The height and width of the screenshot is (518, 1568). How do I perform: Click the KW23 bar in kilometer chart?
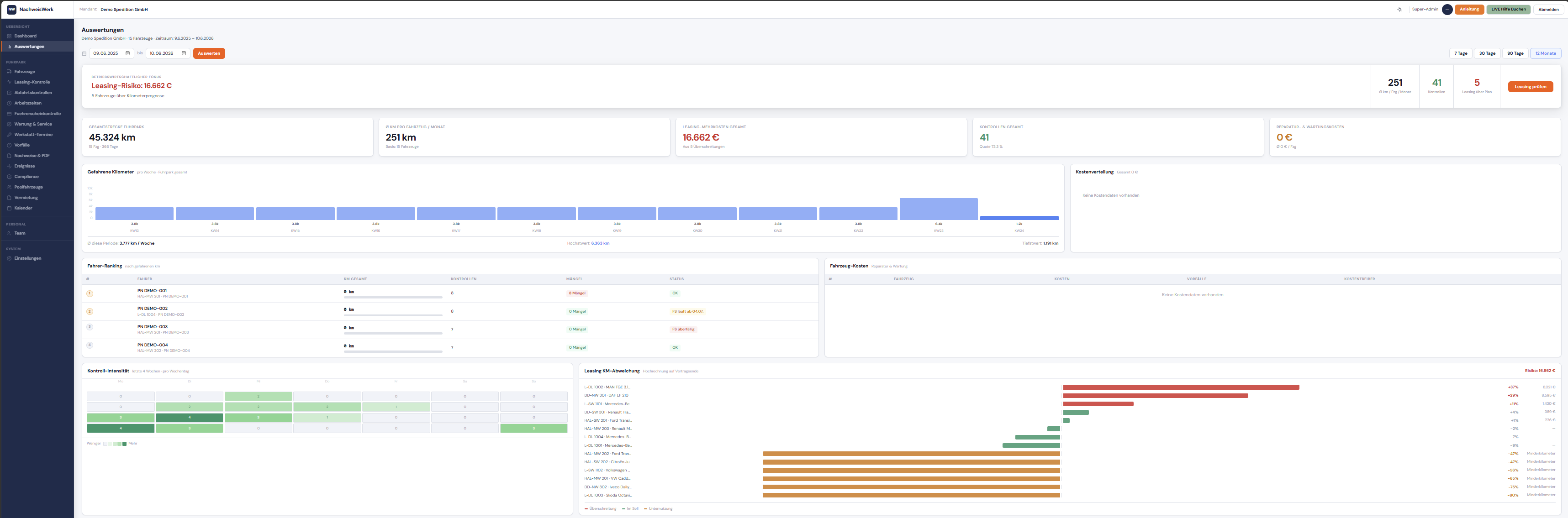[x=939, y=209]
